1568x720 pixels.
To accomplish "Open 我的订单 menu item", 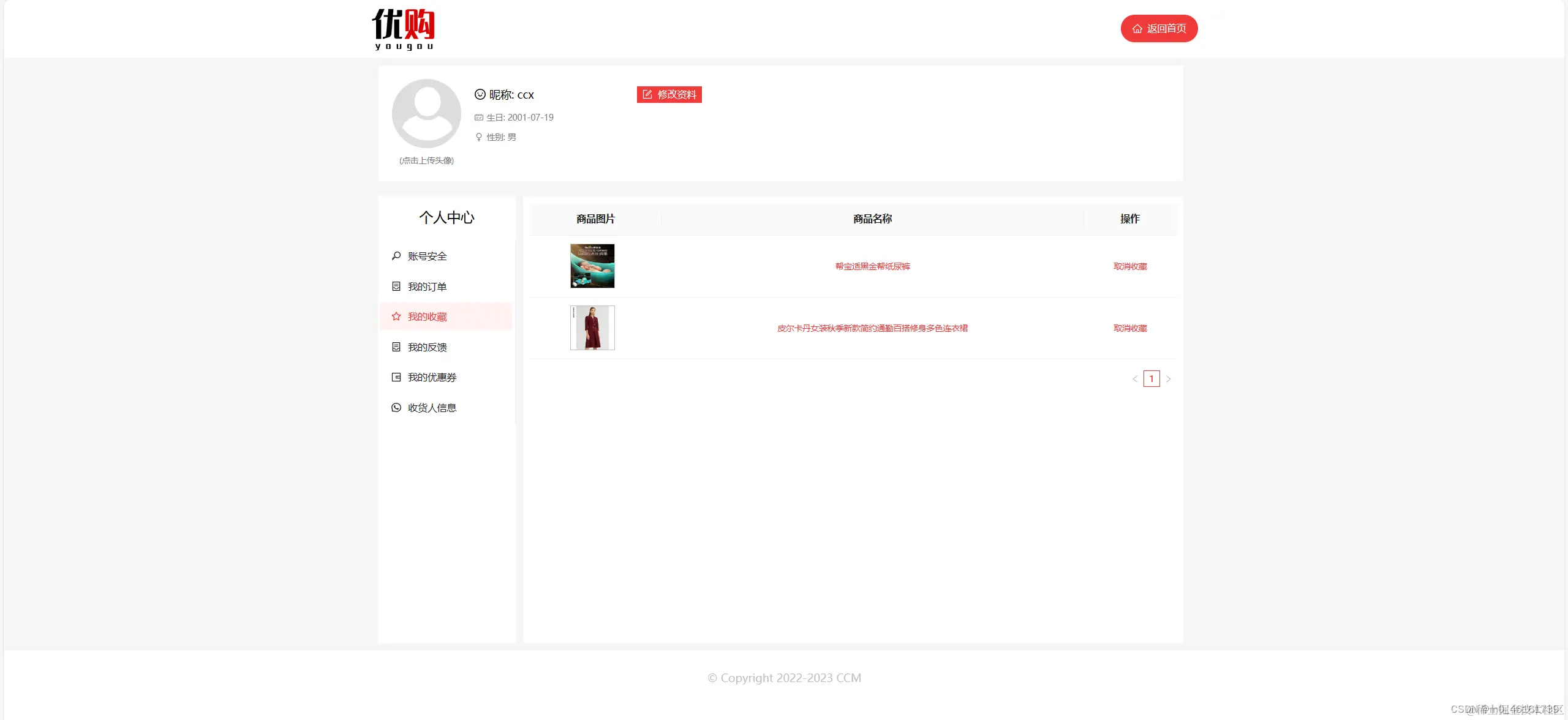I will [x=428, y=287].
